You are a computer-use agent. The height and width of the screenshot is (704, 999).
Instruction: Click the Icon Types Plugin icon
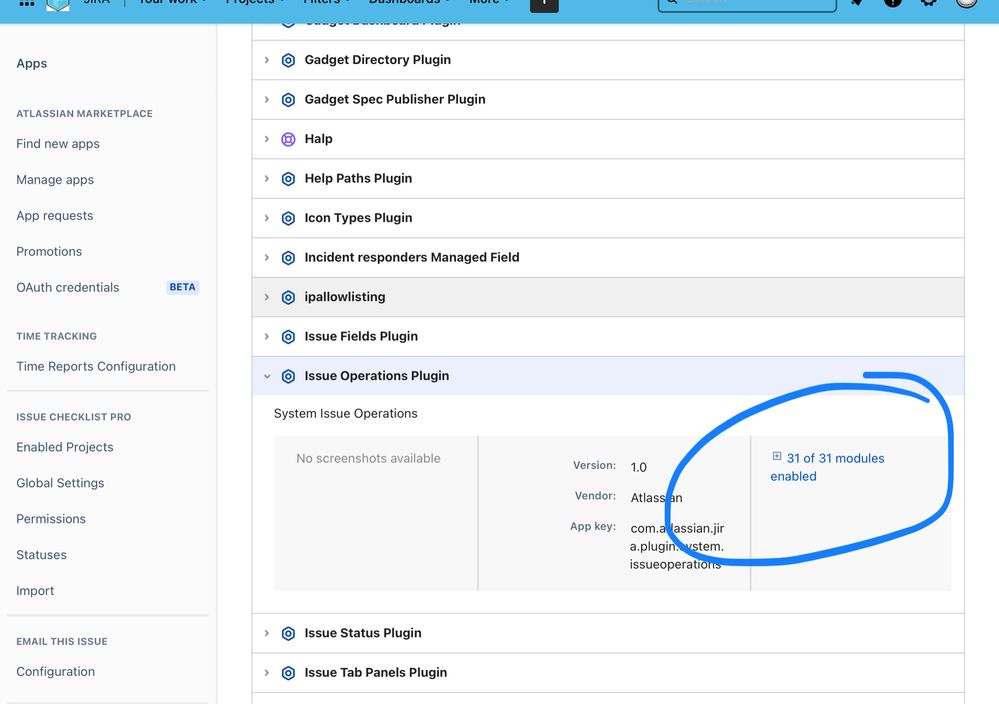coord(288,218)
